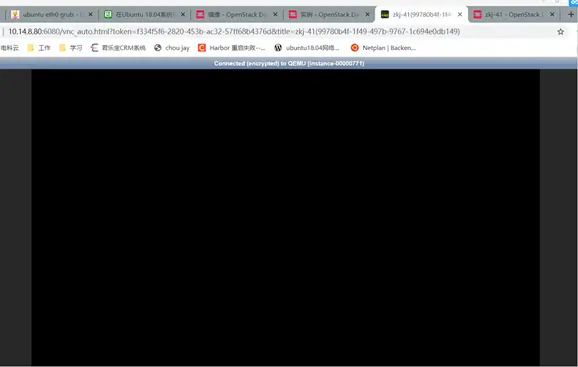The image size is (578, 367).
Task: Click the CRM icon beside '群乐宝CRM系统'
Action: pyautogui.click(x=94, y=48)
